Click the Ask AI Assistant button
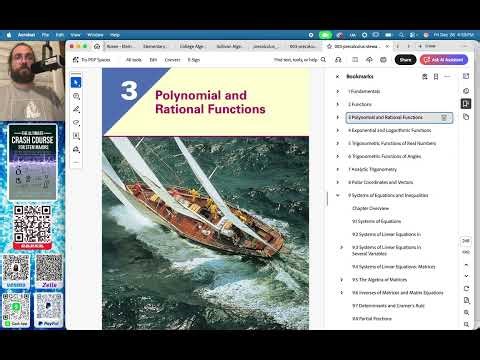The height and width of the screenshot is (360, 480). pyautogui.click(x=444, y=60)
